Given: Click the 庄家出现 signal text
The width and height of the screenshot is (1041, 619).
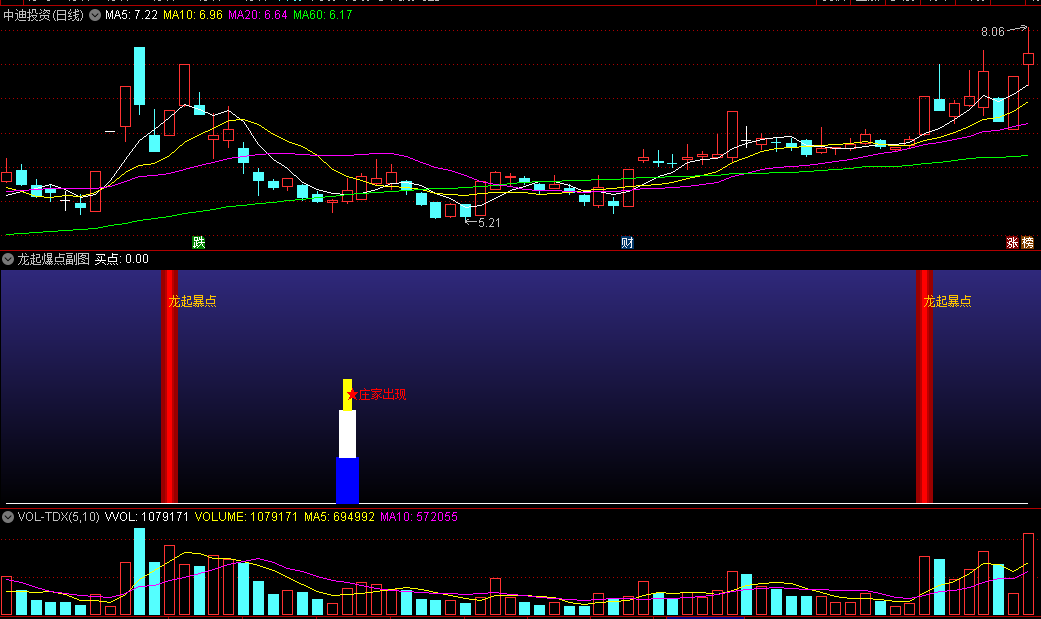Looking at the screenshot, I should 382,395.
